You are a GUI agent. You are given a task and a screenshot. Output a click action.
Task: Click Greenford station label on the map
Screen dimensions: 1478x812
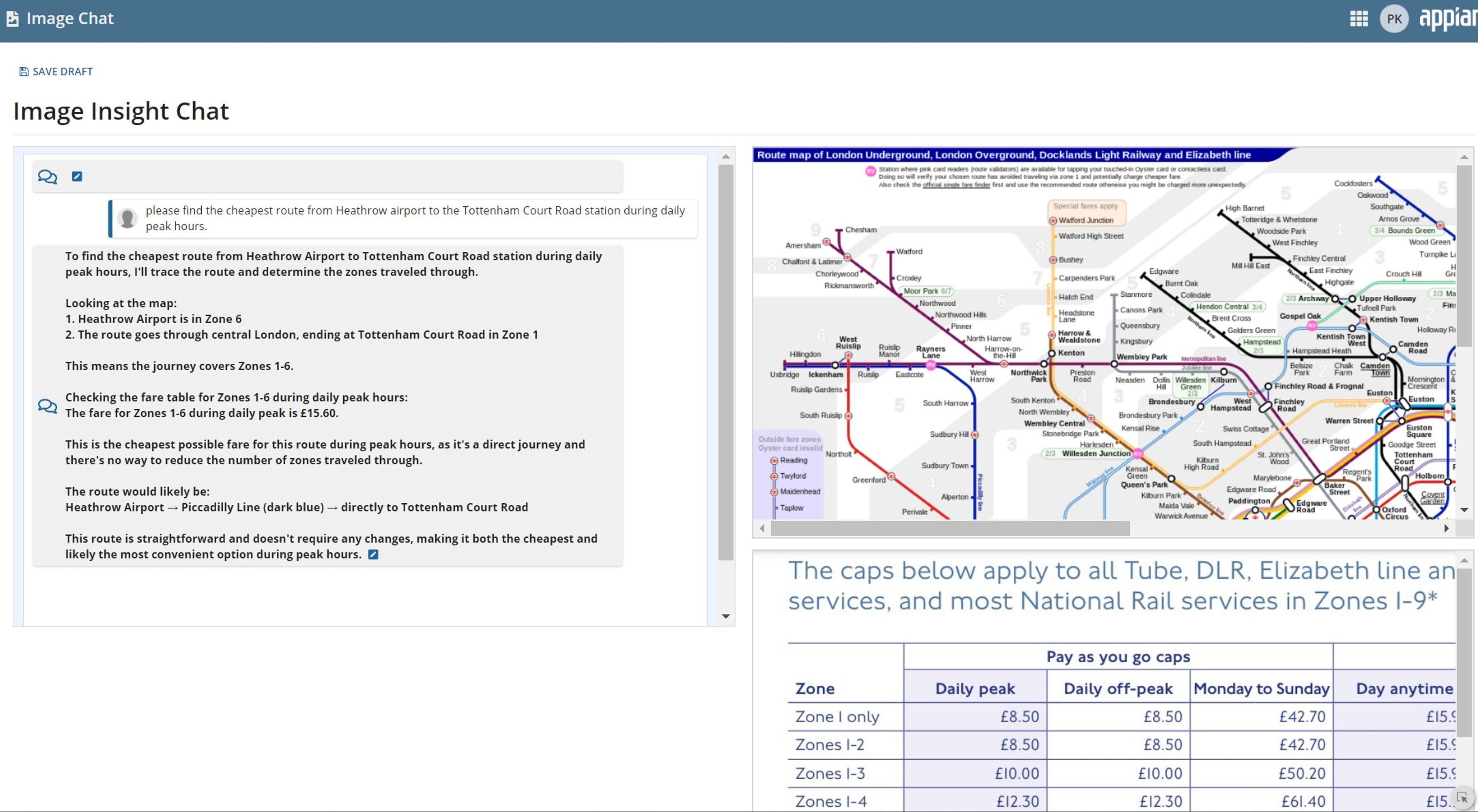(x=869, y=480)
